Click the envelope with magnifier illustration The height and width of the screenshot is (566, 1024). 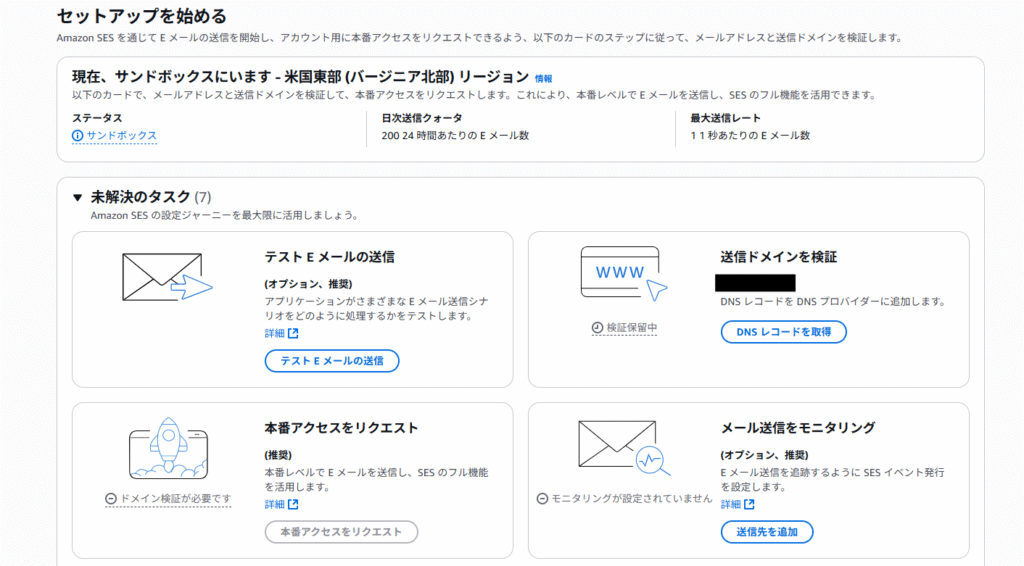click(x=624, y=448)
